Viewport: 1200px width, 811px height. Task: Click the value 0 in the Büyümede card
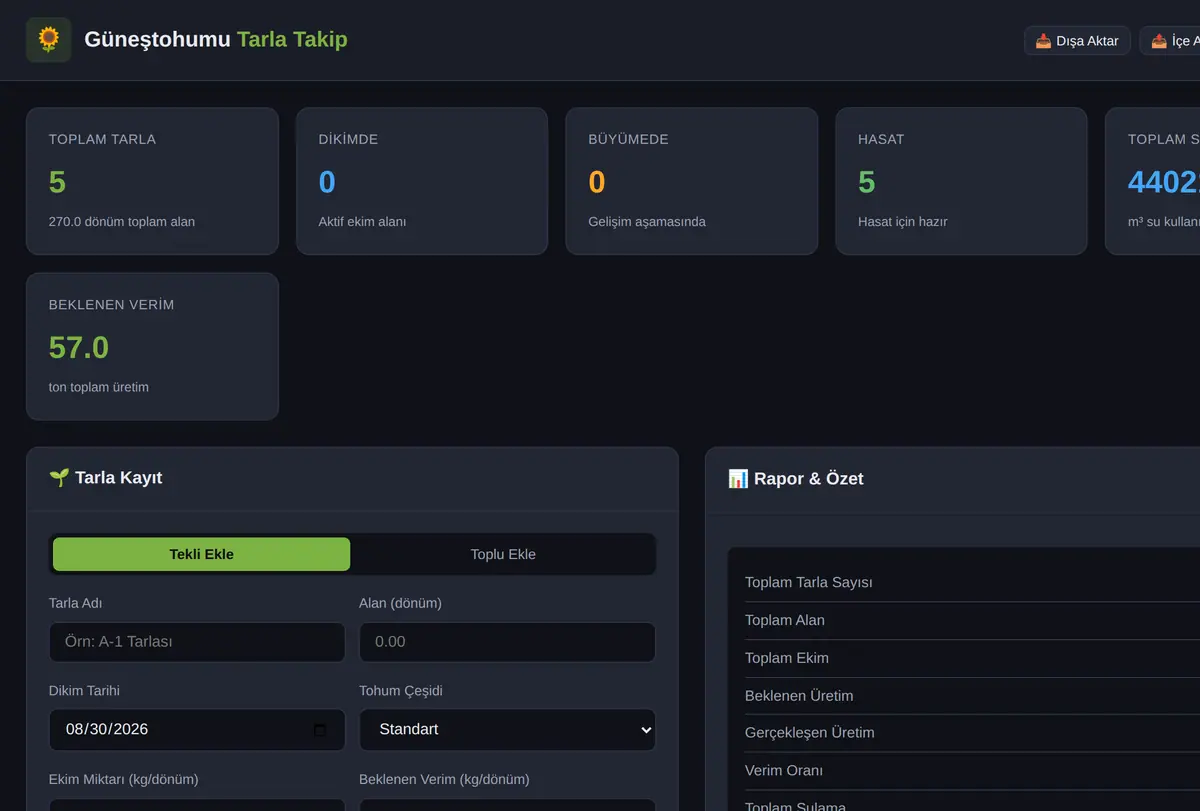[x=597, y=182]
